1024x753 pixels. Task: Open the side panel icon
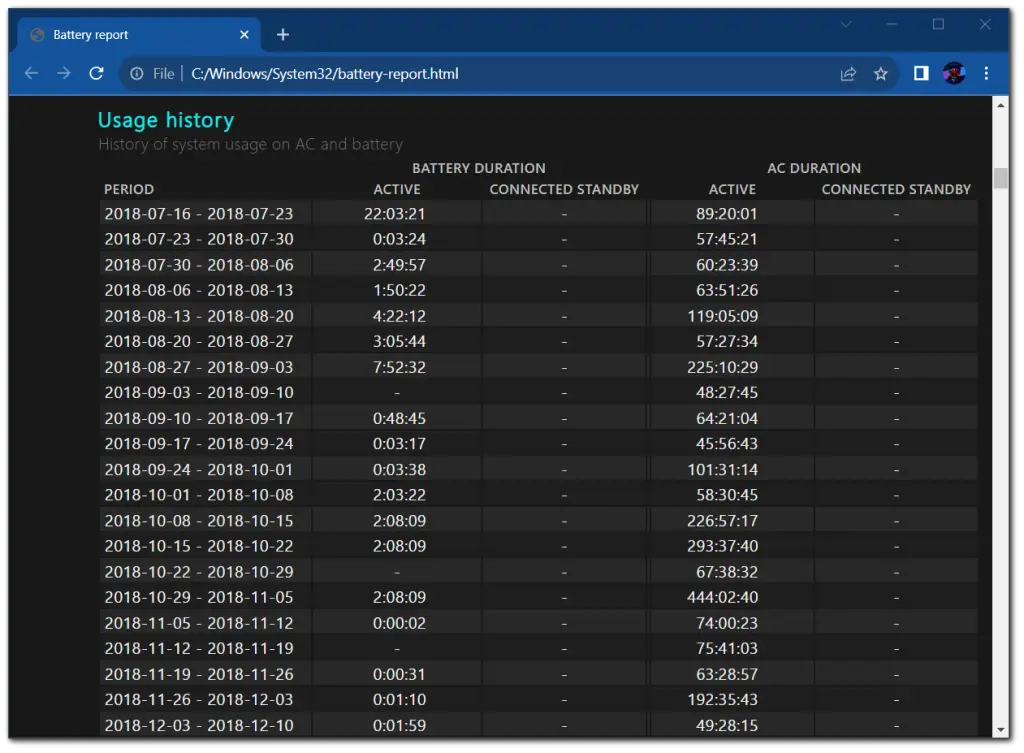click(x=921, y=73)
